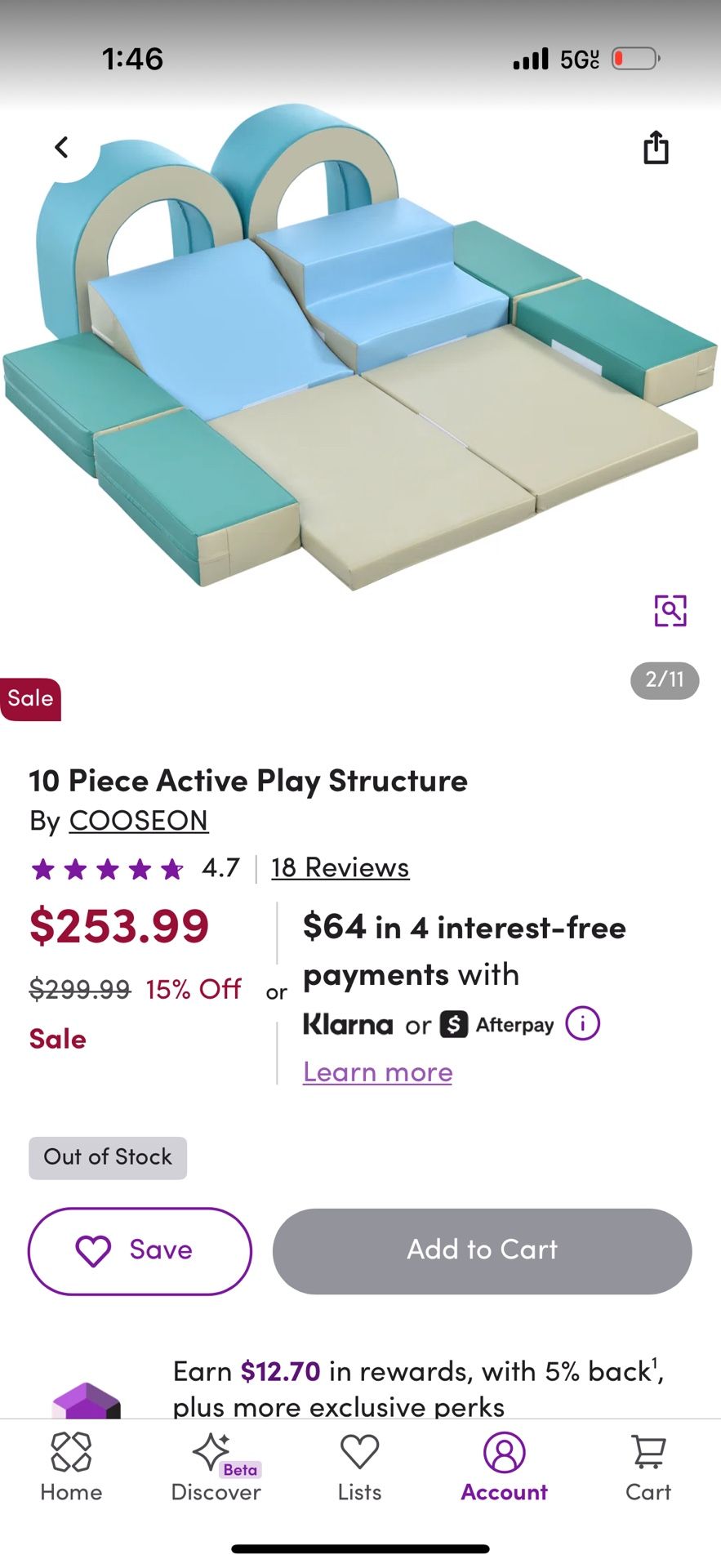Open the visual search magnifier icon
Image resolution: width=721 pixels, height=1568 pixels.
click(x=670, y=610)
